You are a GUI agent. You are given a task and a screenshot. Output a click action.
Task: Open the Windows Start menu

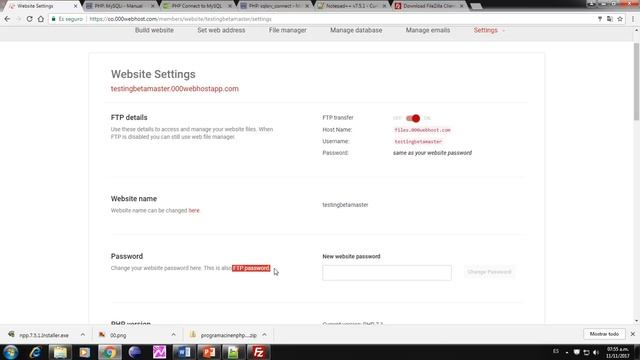(11, 352)
